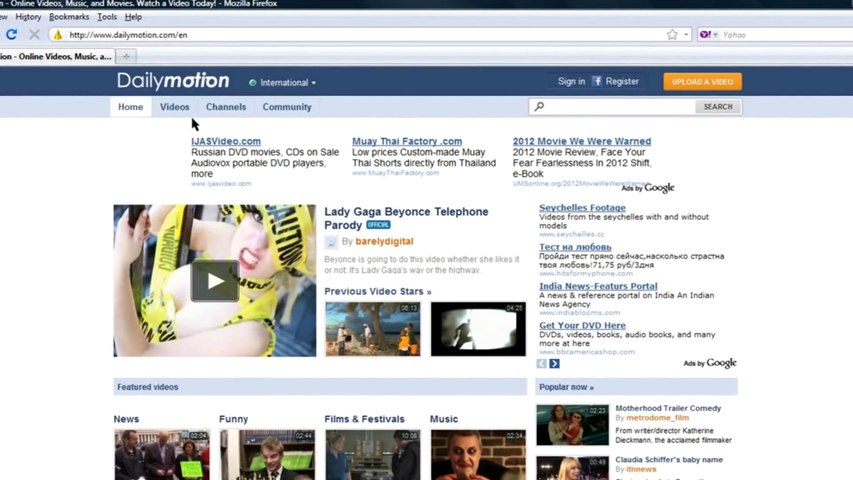
Task: Open the Tools menu
Action: [107, 17]
